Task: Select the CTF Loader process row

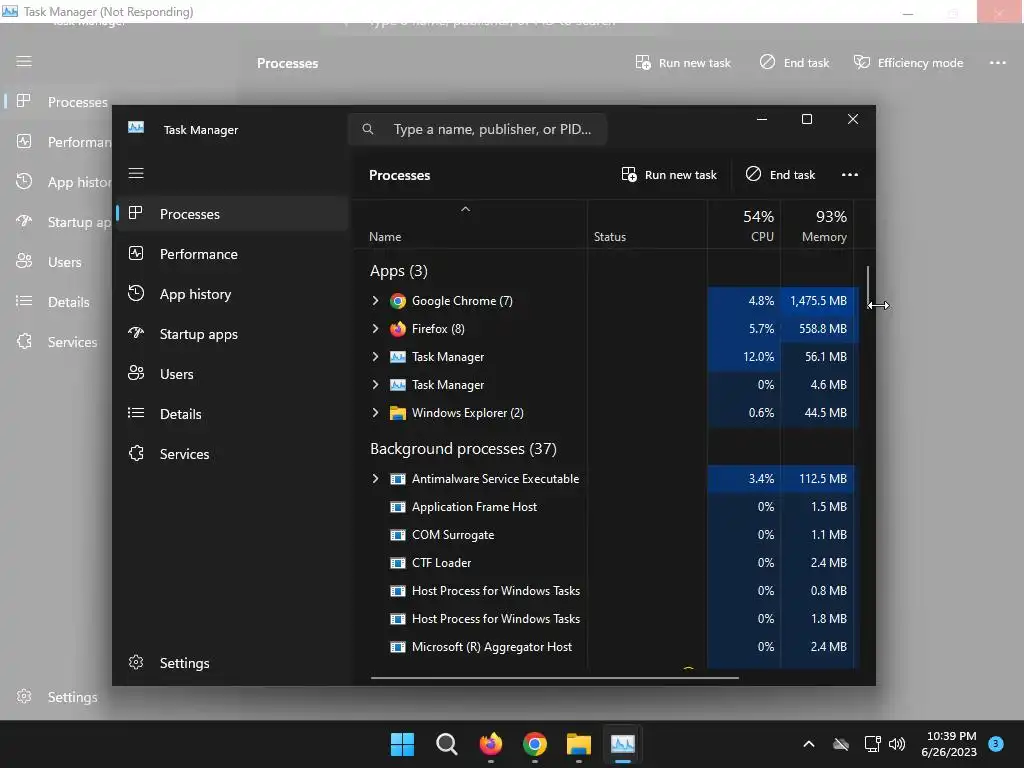Action: point(605,563)
